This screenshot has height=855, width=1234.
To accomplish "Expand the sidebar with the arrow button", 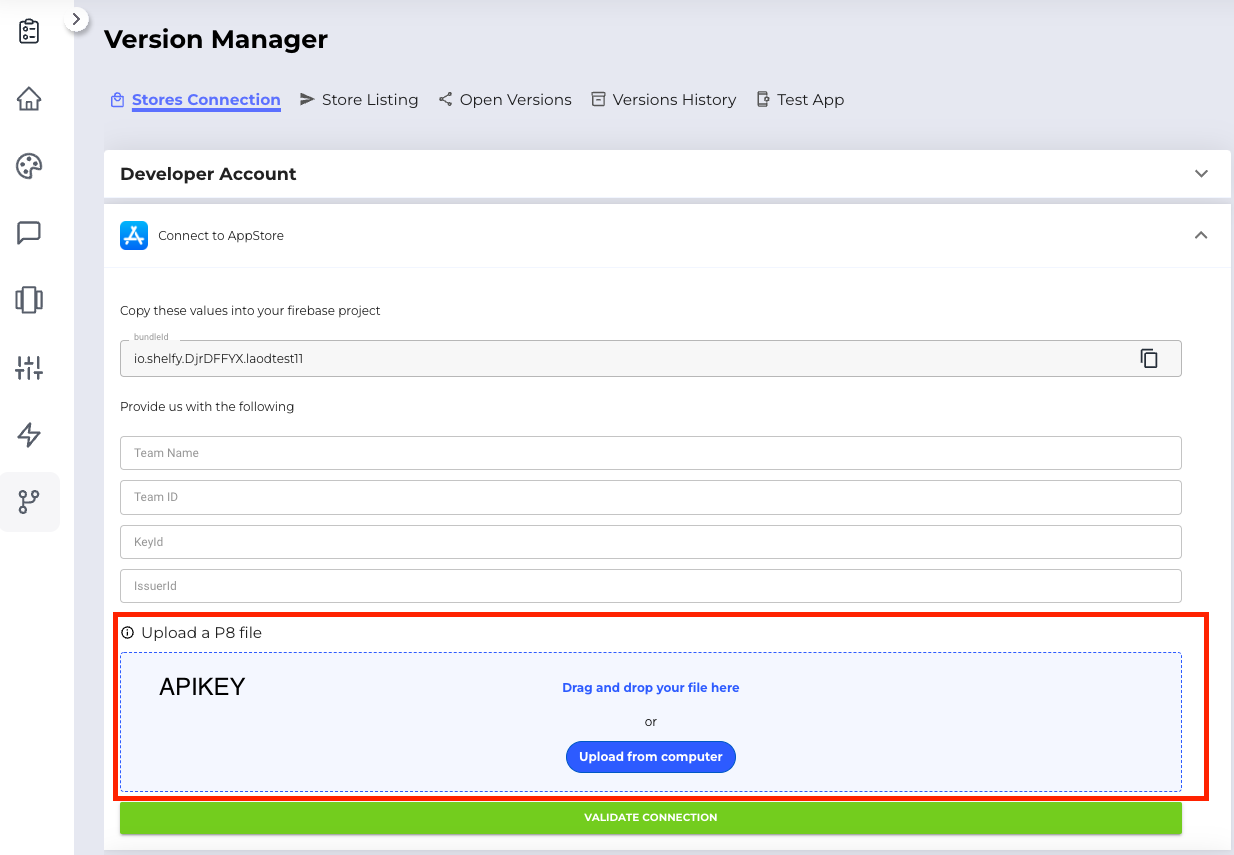I will click(x=77, y=19).
